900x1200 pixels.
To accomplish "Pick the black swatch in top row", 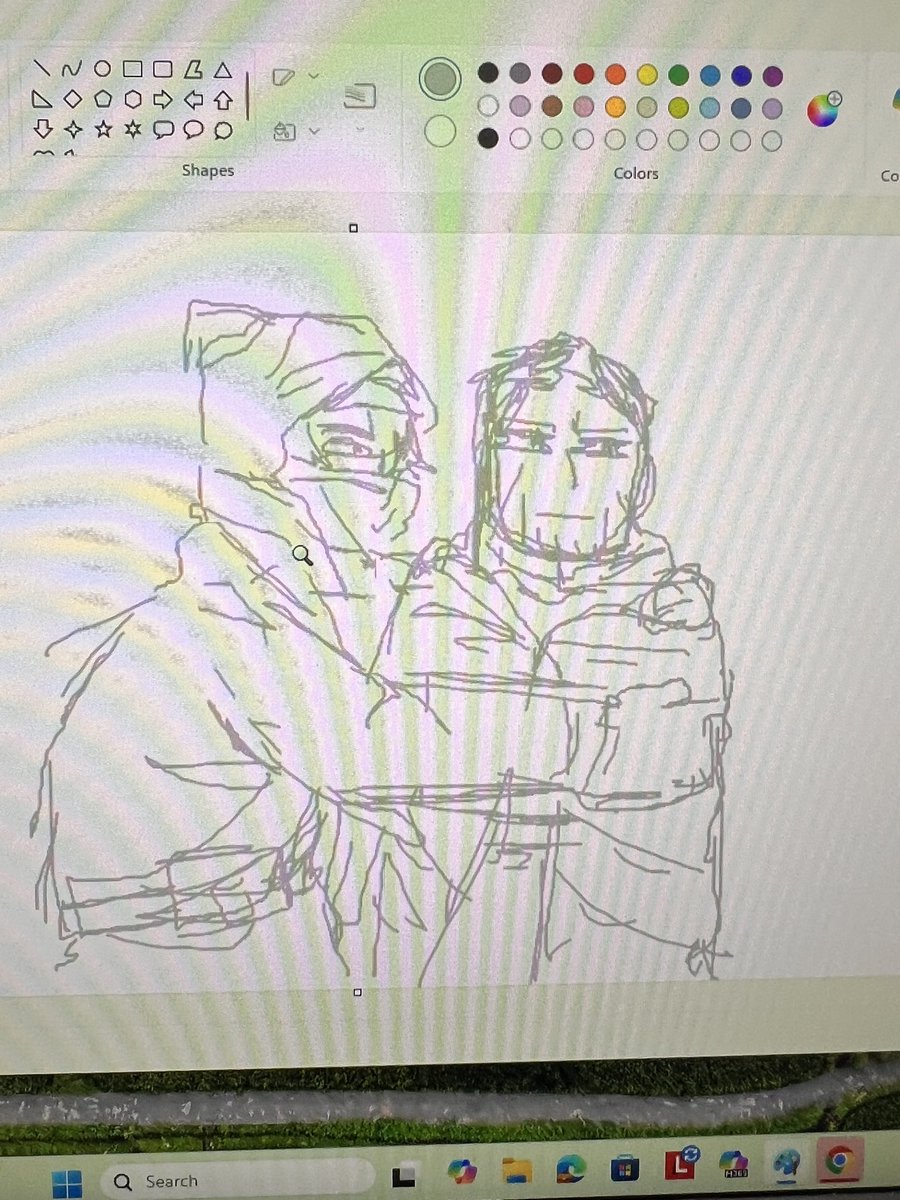I will [x=488, y=73].
